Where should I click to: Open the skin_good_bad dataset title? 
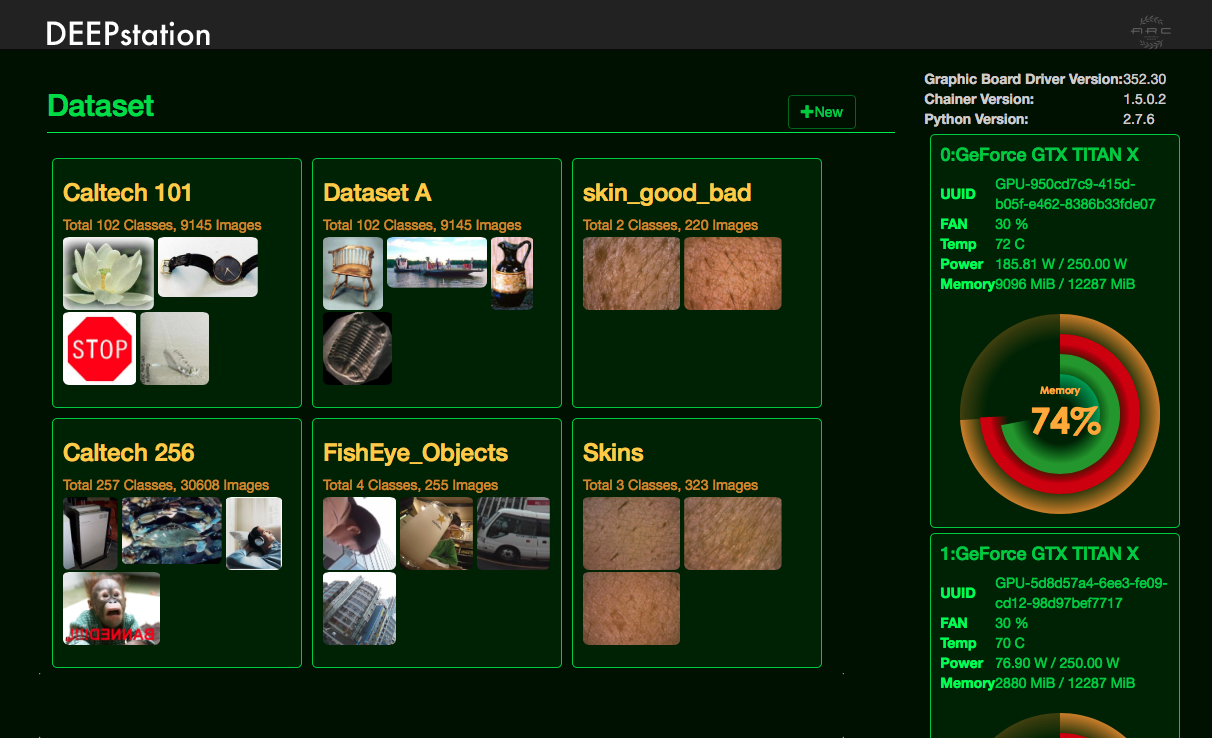click(x=667, y=192)
